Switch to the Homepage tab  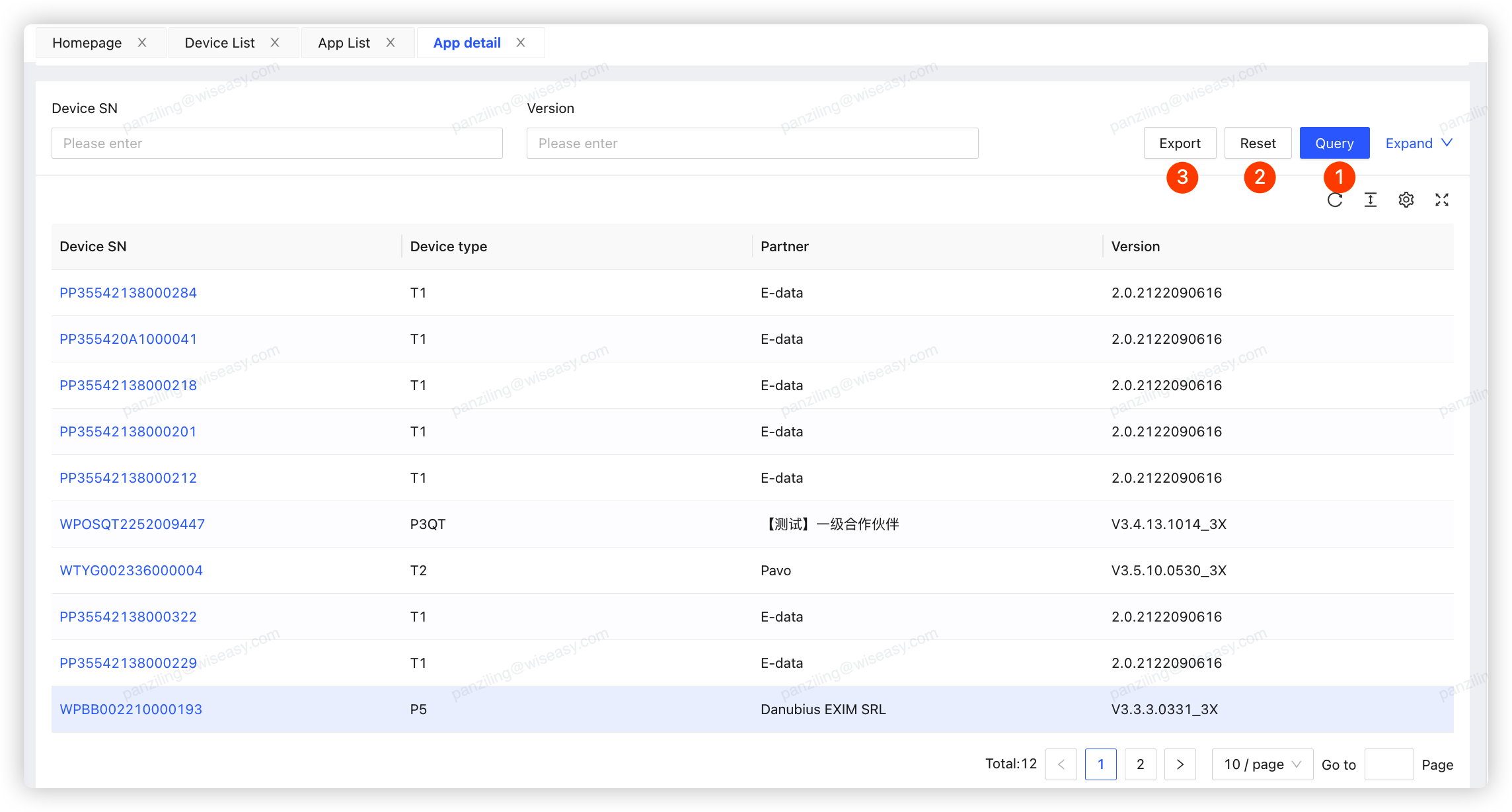87,42
